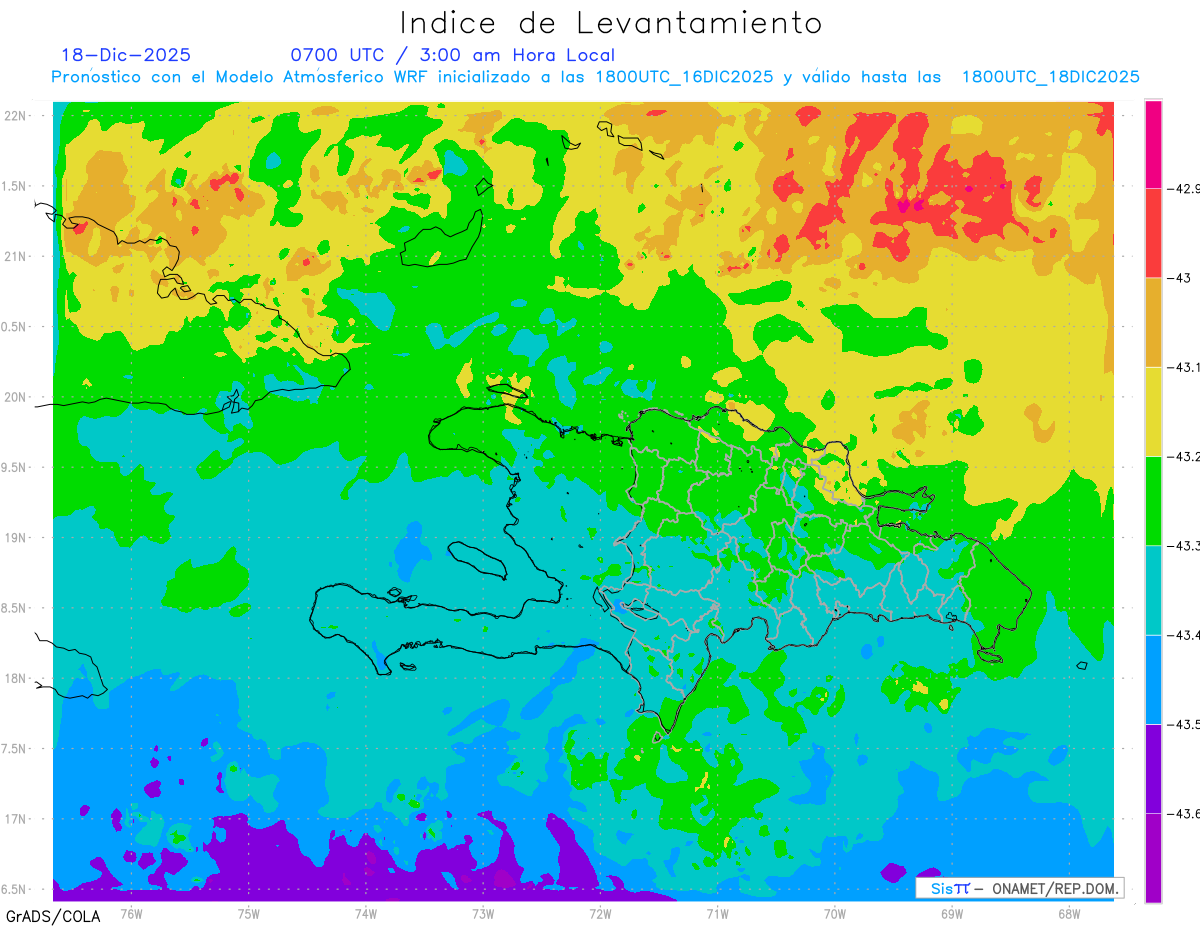Select the yellow legend swatch above -43.2
The width and height of the screenshot is (1200, 927).
1153,411
